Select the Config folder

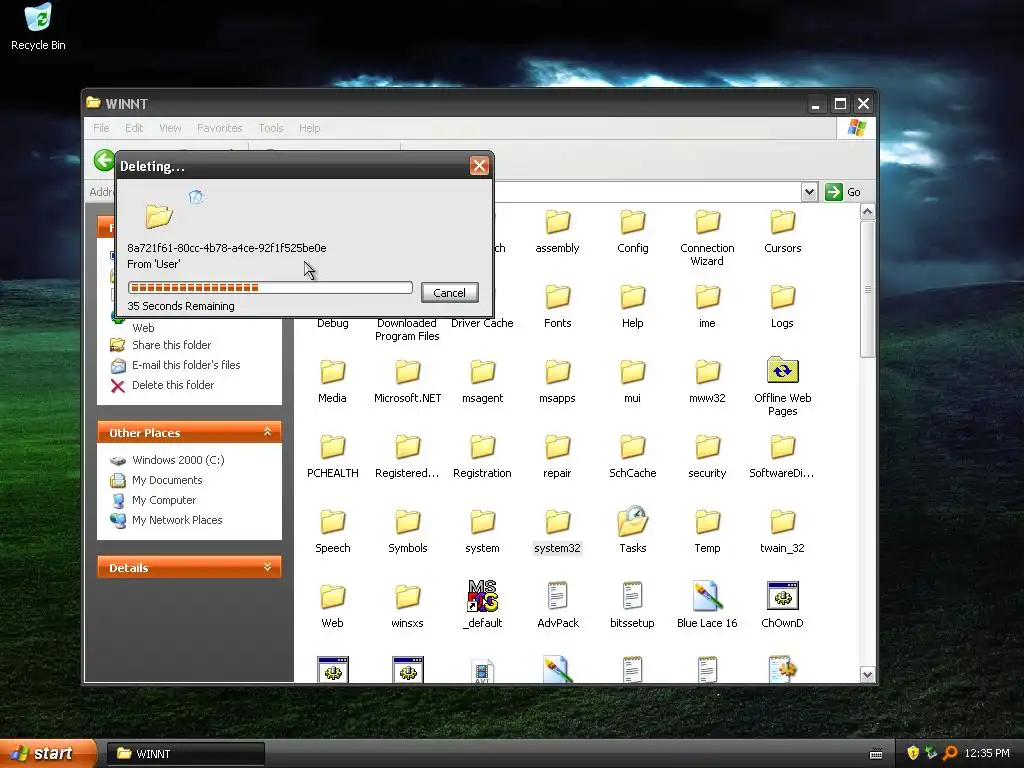(632, 232)
